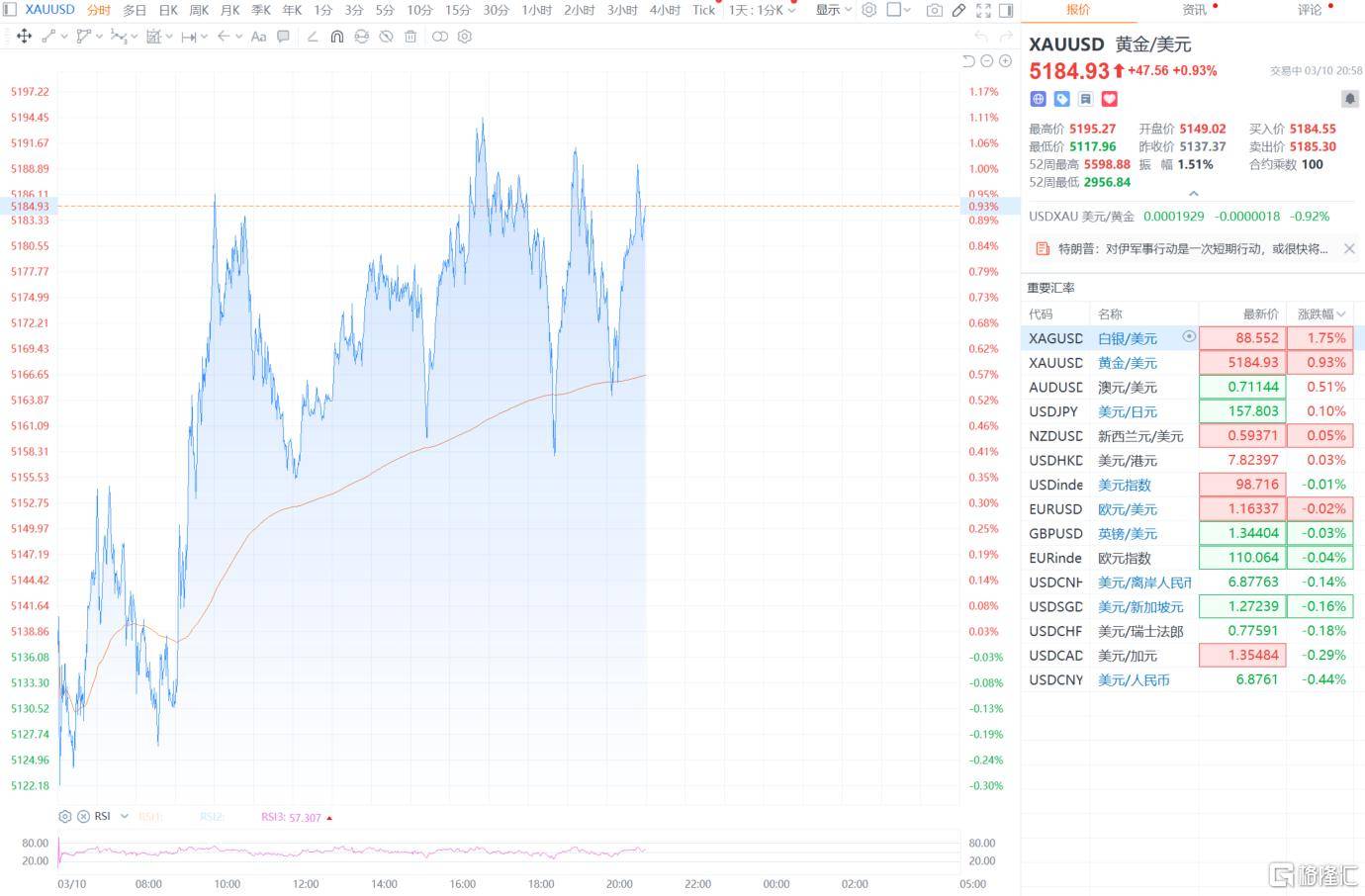Open the Trump Iran news headline
The width and height of the screenshot is (1365, 896).
tap(1192, 249)
